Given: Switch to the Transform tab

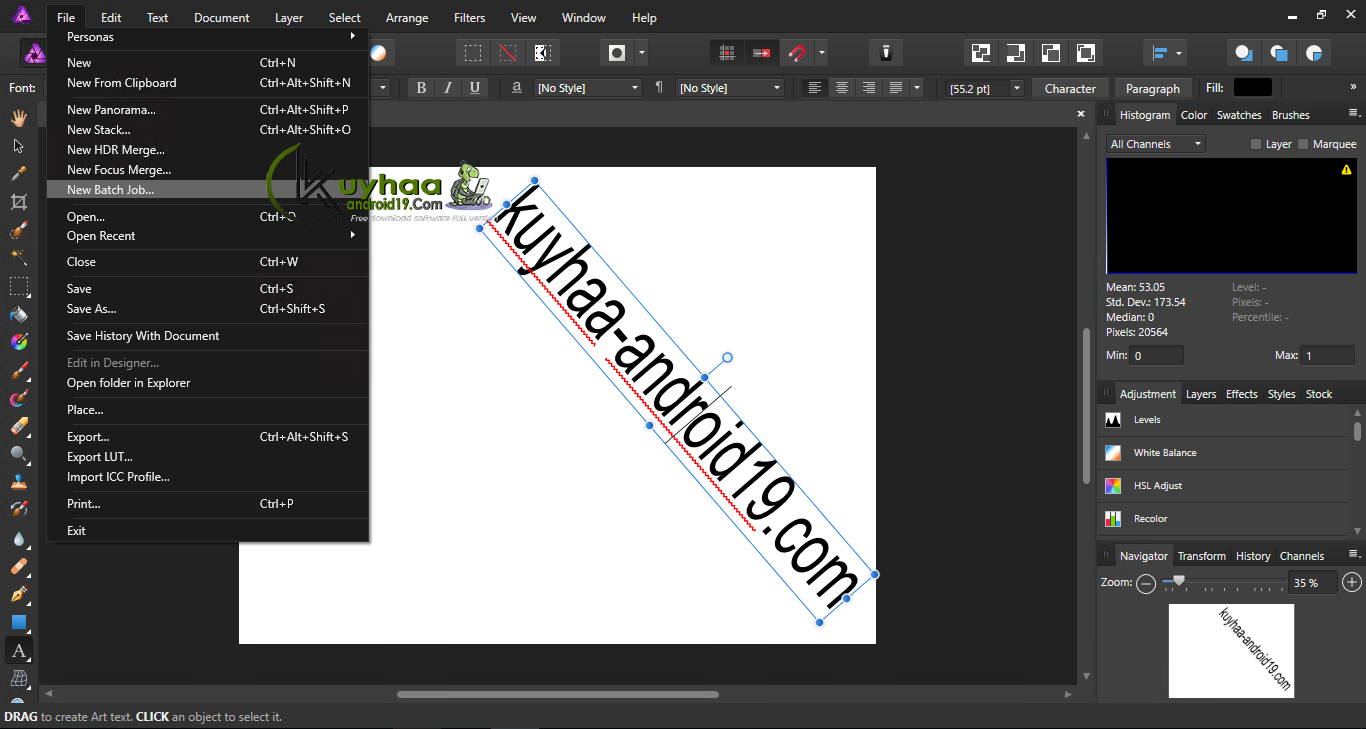Looking at the screenshot, I should point(1201,556).
